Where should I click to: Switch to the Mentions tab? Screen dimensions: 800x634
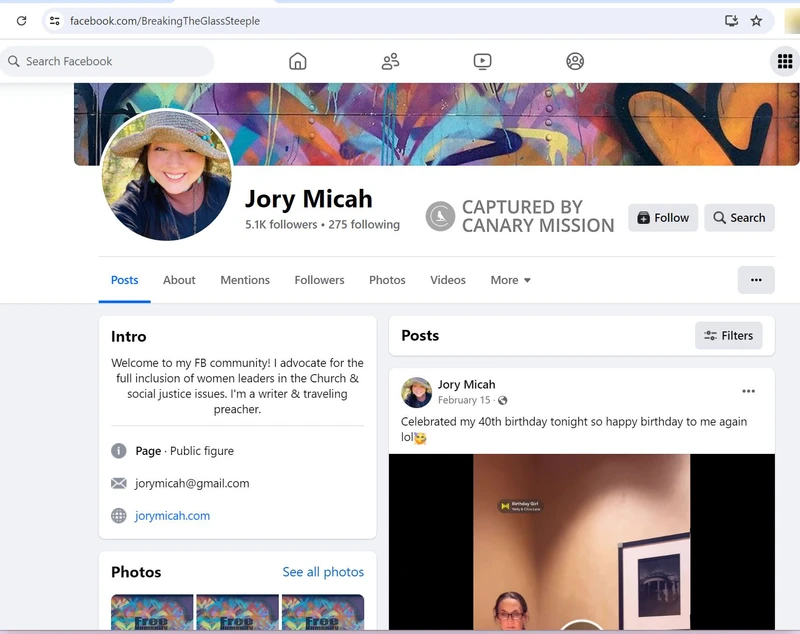tap(245, 280)
